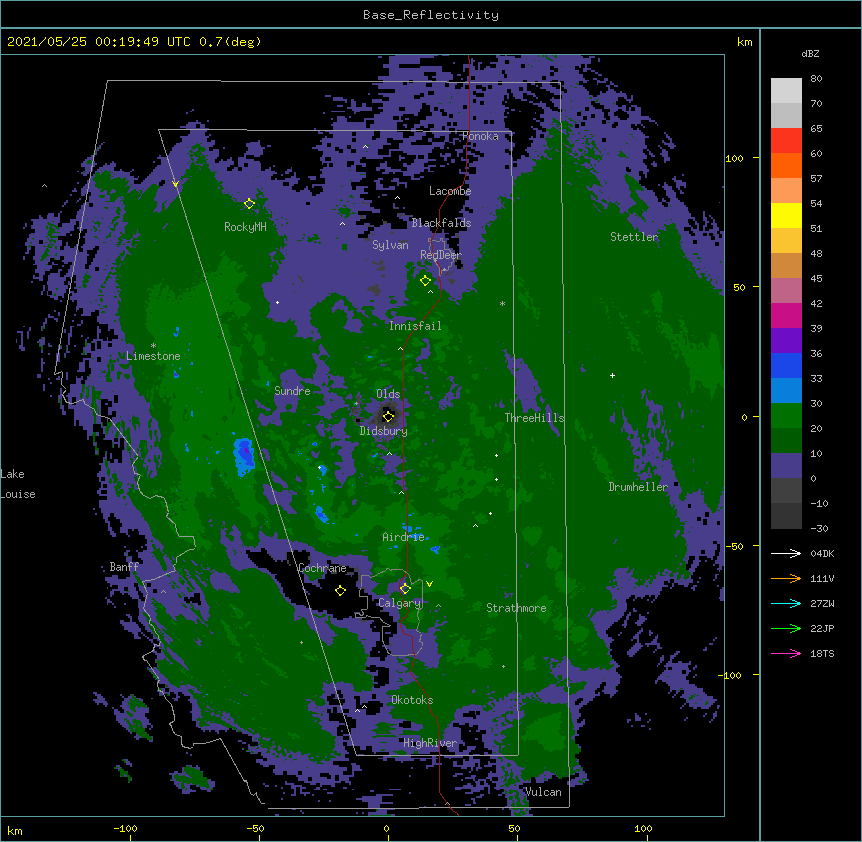Viewport: 862px width, 842px height.
Task: Click the Limestone label on the map
Action: pos(153,356)
